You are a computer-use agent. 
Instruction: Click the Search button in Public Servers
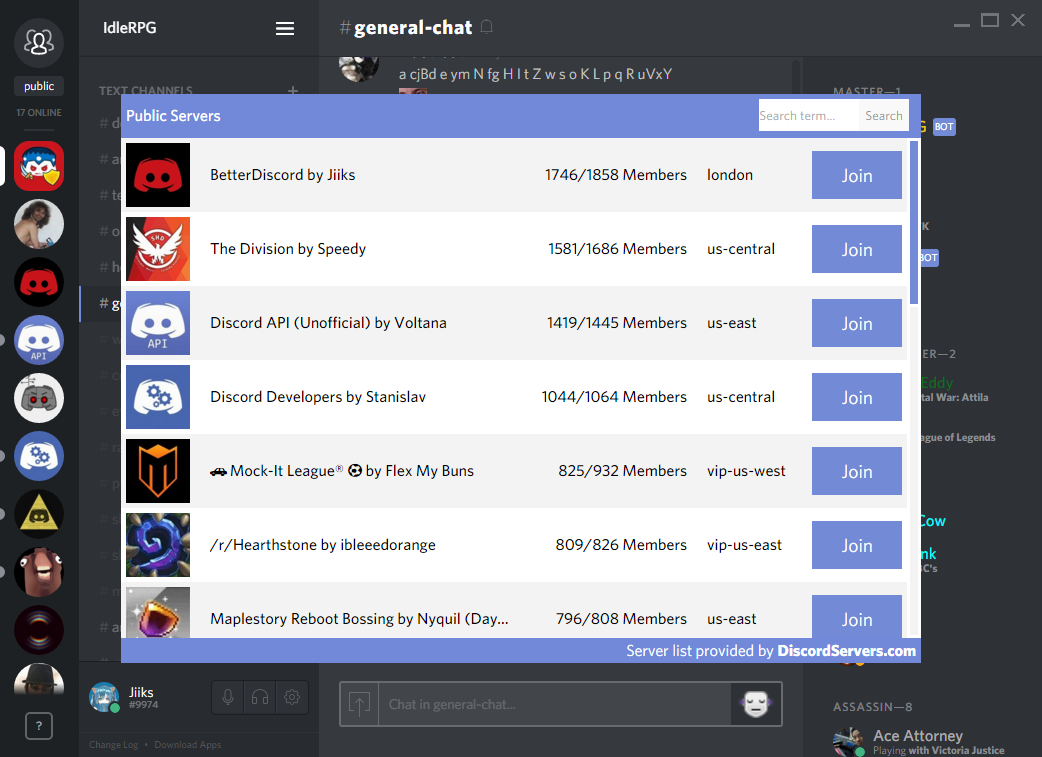point(883,116)
